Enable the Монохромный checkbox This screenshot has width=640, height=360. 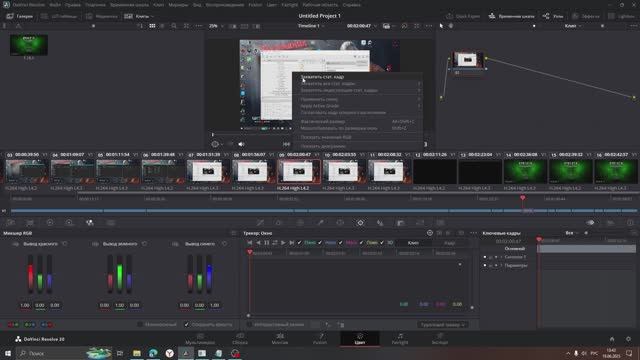140,324
